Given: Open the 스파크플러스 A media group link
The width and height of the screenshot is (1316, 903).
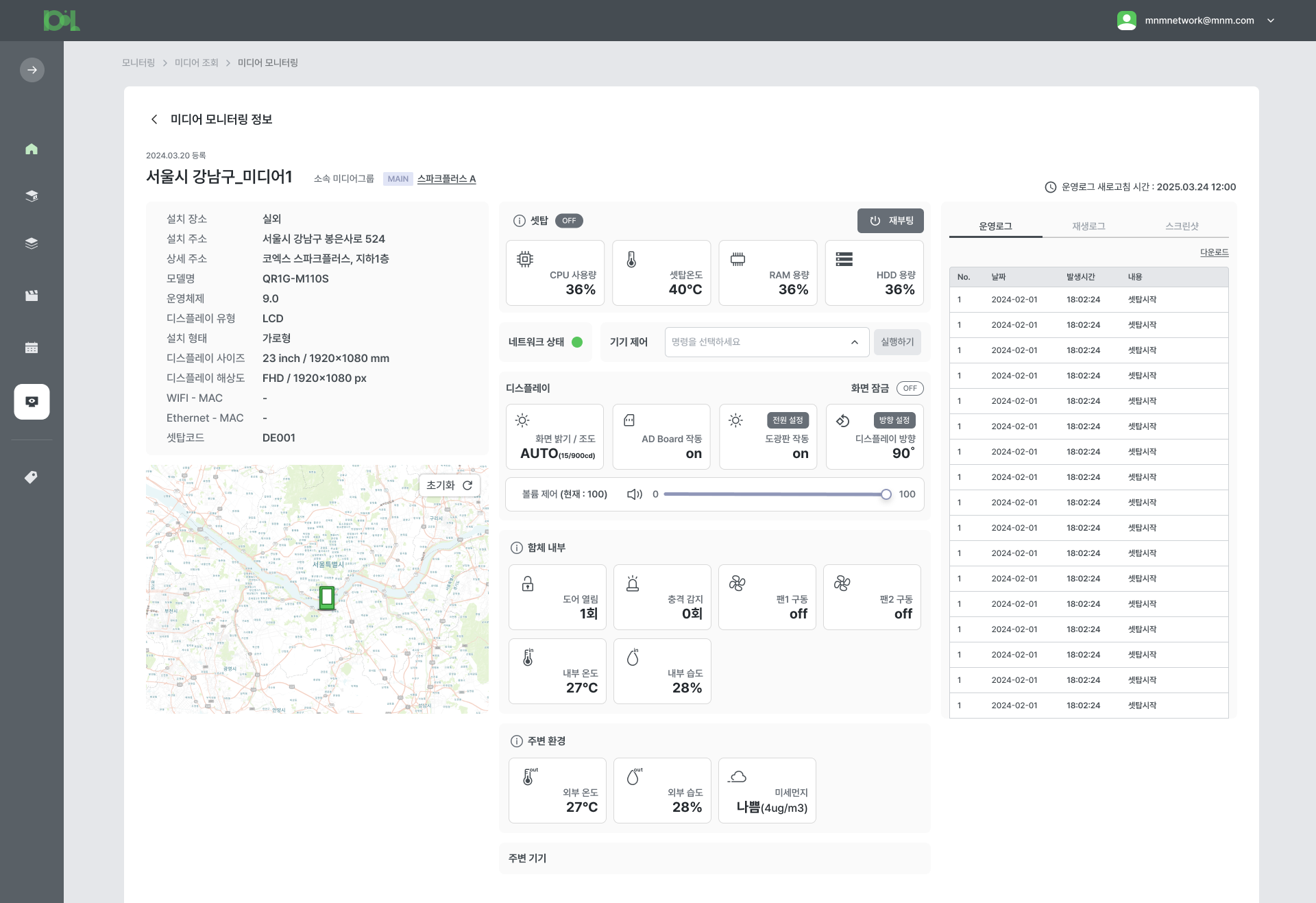Looking at the screenshot, I should click(446, 179).
